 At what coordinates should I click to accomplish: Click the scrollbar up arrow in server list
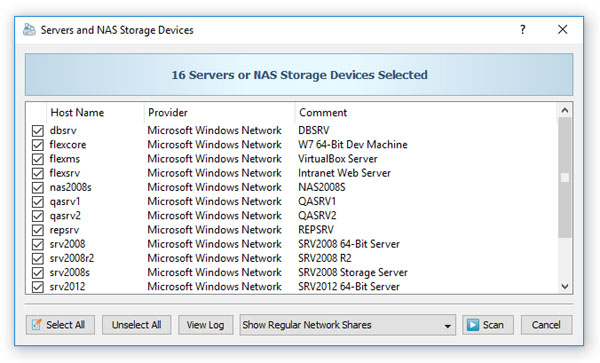coord(565,111)
